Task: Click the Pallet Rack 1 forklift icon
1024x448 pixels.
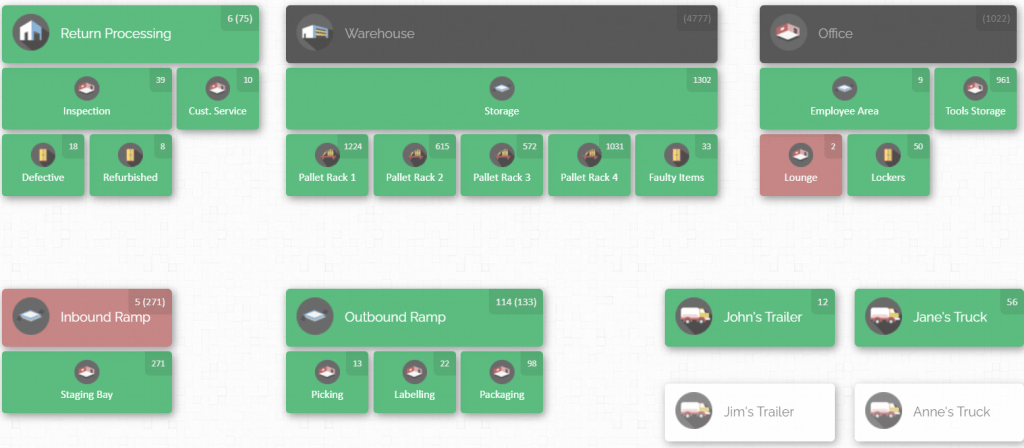Action: 327,155
